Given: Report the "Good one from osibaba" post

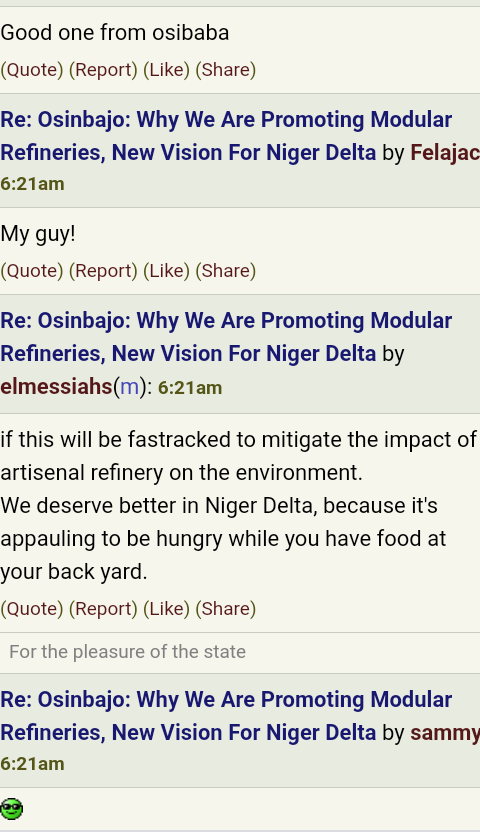Looking at the screenshot, I should pos(103,70).
